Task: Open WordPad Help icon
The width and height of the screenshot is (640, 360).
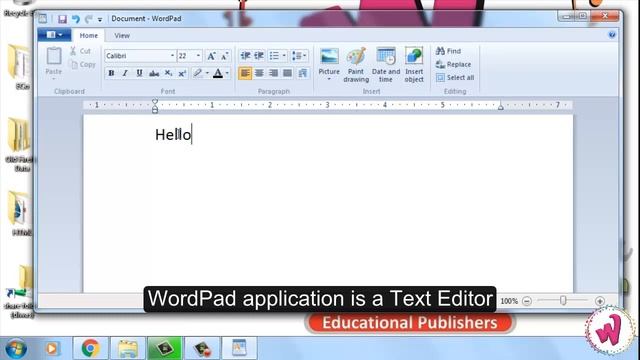Action: [x=612, y=35]
